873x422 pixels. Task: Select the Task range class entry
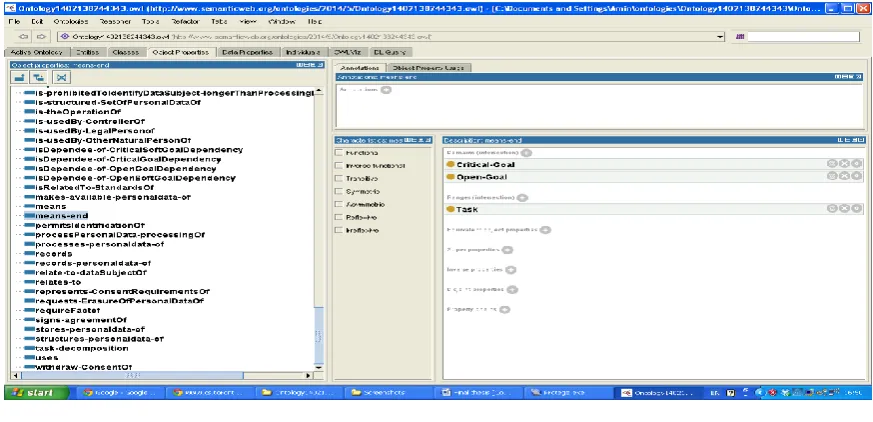(x=655, y=209)
